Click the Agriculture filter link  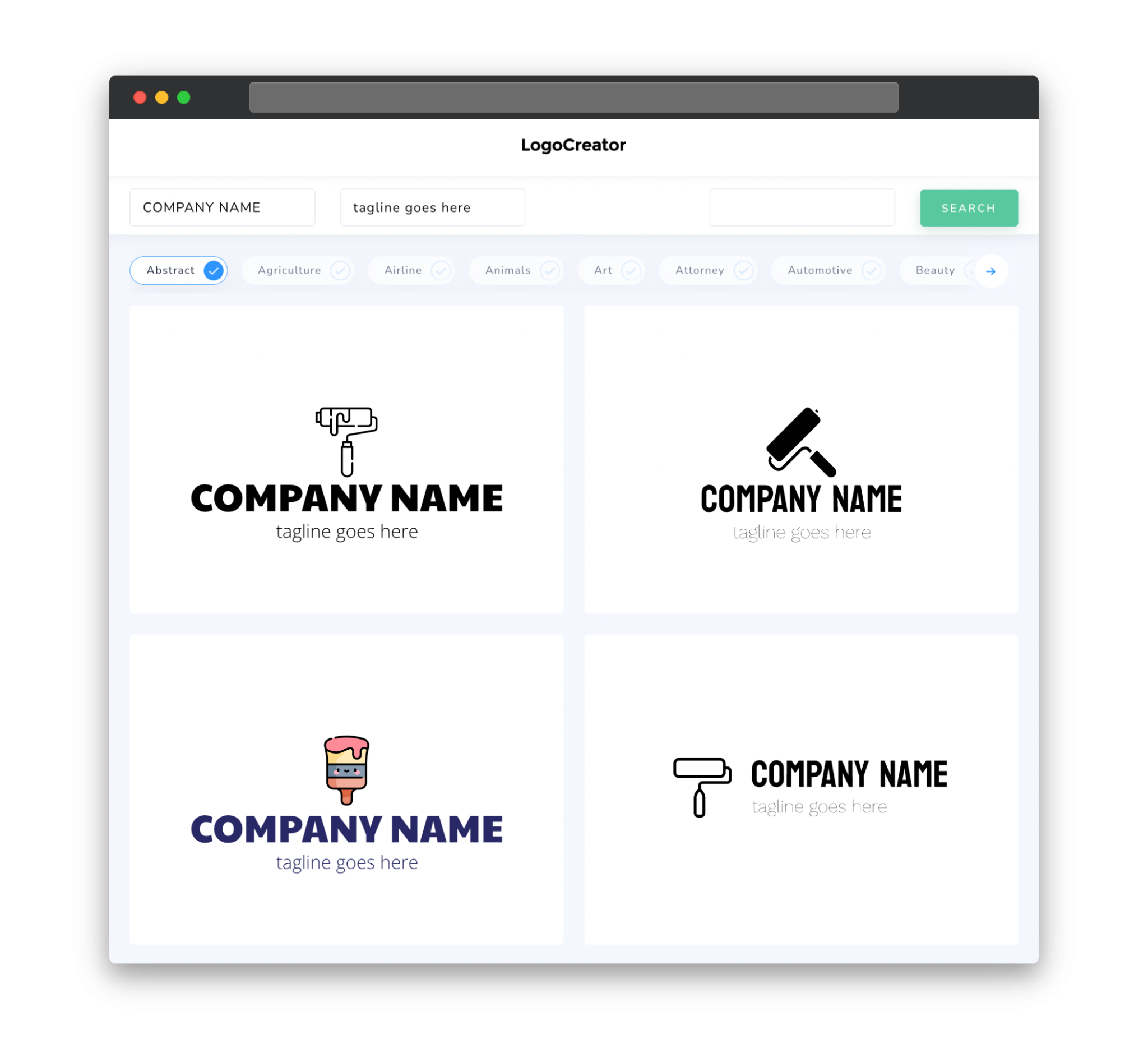click(x=289, y=270)
